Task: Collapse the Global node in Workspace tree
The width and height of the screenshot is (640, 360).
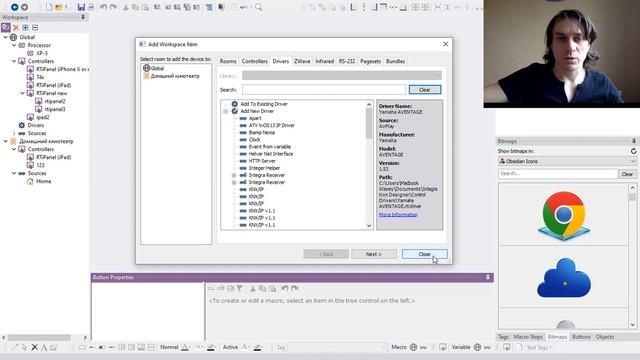Action: (6, 37)
